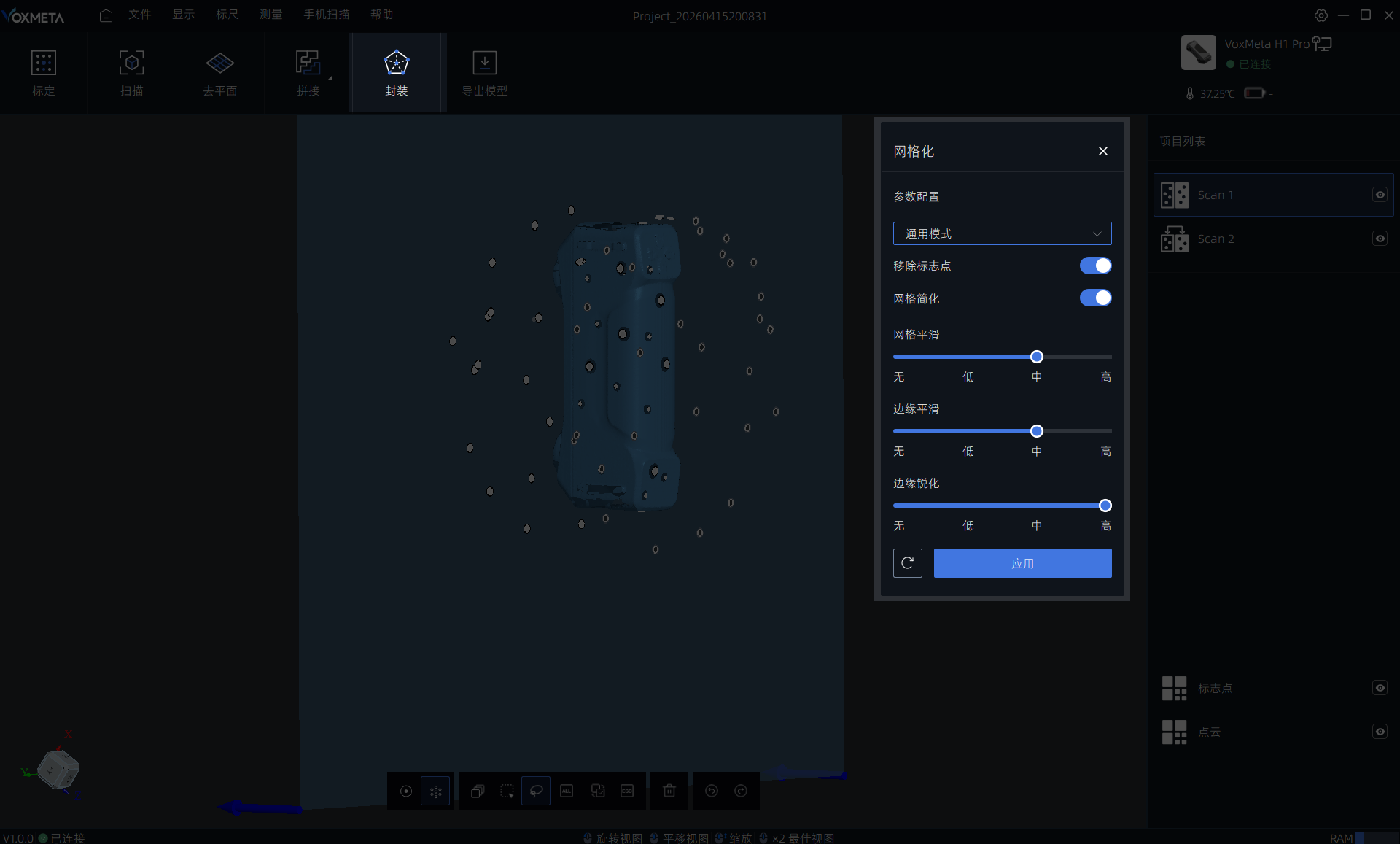Open the 标定 calibration step
Image resolution: width=1400 pixels, height=844 pixels.
pos(44,73)
